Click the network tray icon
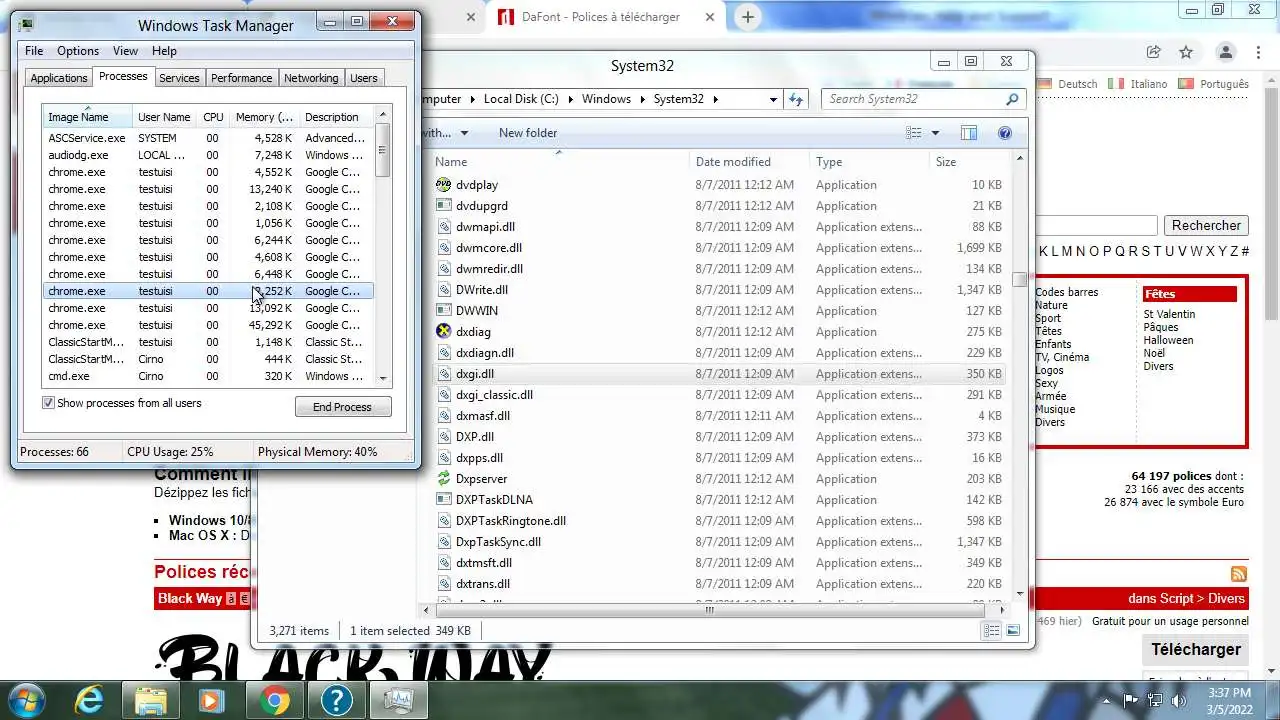Screen dimensions: 1280x720 tap(1155, 700)
